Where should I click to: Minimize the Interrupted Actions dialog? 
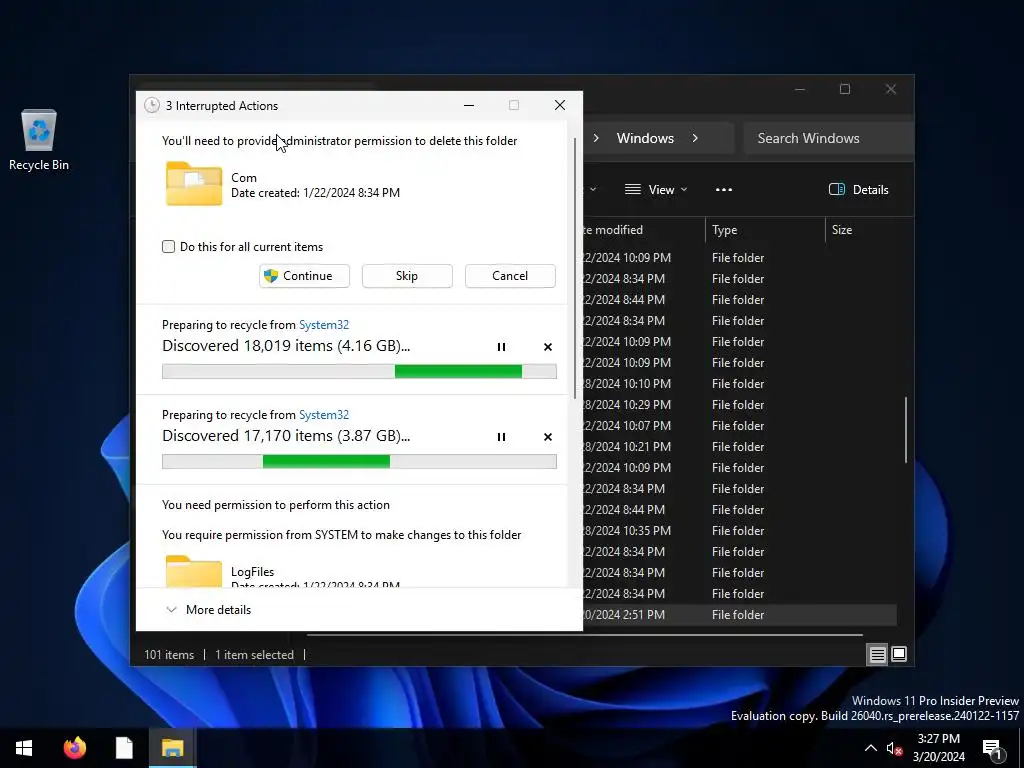point(469,105)
